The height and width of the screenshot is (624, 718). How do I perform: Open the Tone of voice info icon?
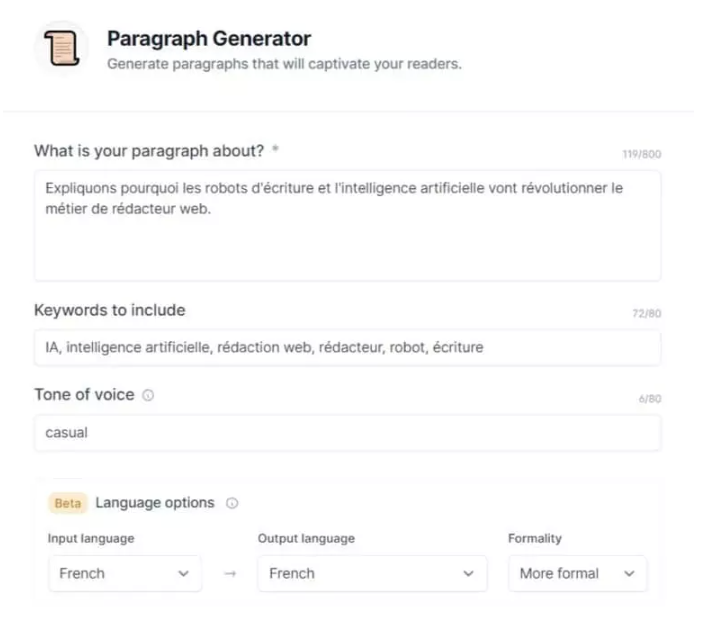[x=148, y=395]
